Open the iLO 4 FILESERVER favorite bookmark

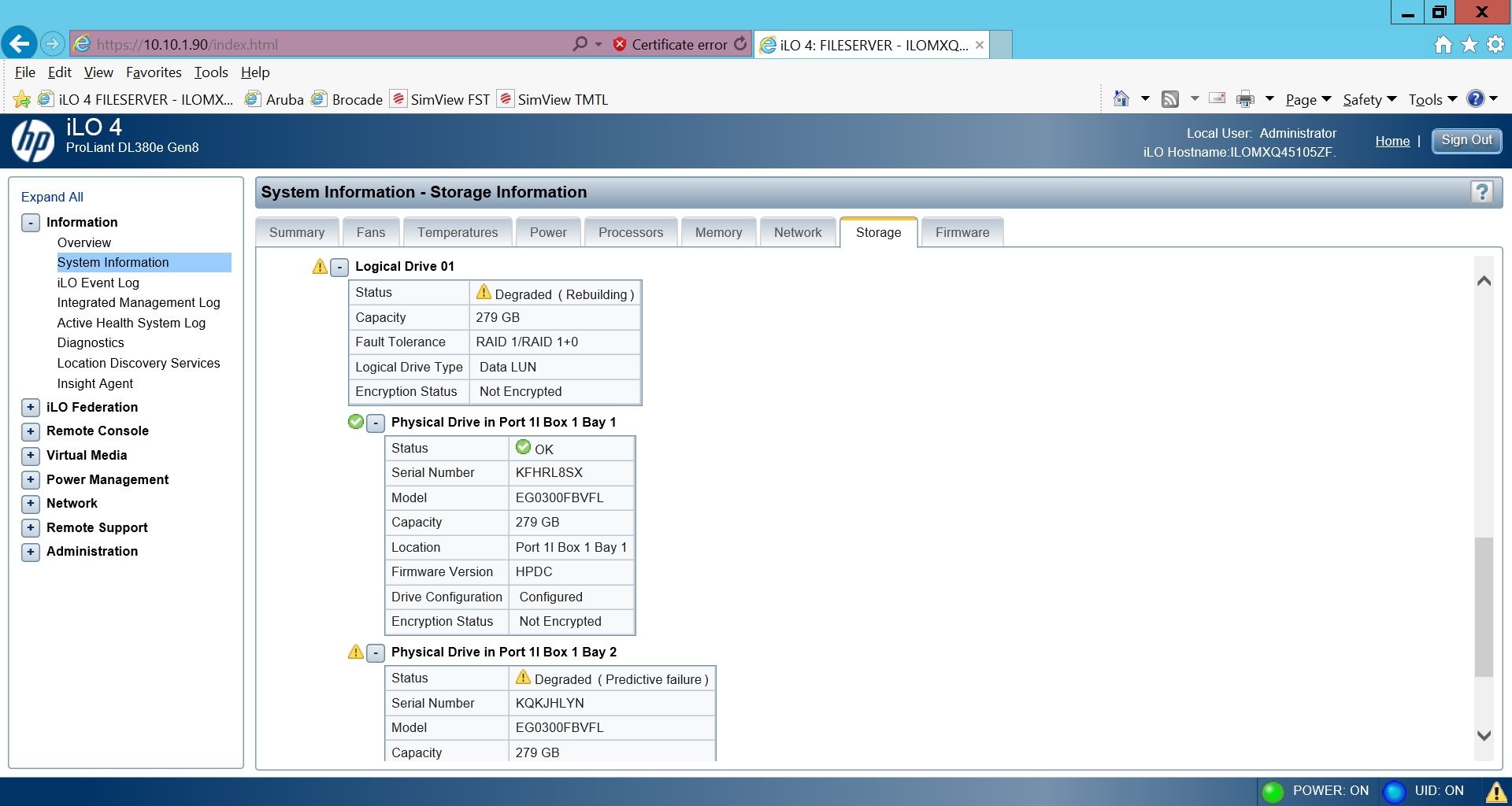pos(135,99)
